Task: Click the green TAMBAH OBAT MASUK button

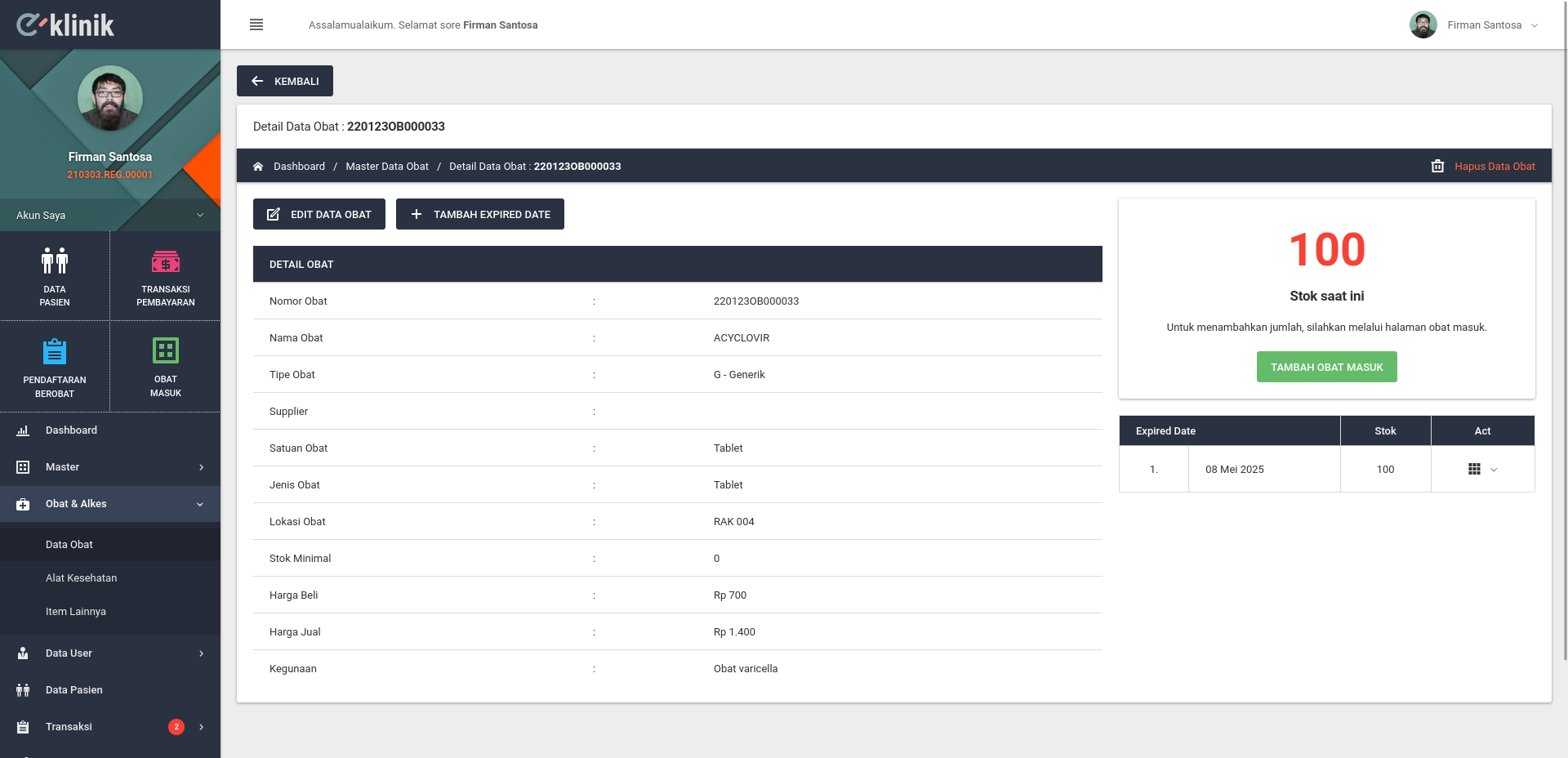Action: pos(1326,367)
